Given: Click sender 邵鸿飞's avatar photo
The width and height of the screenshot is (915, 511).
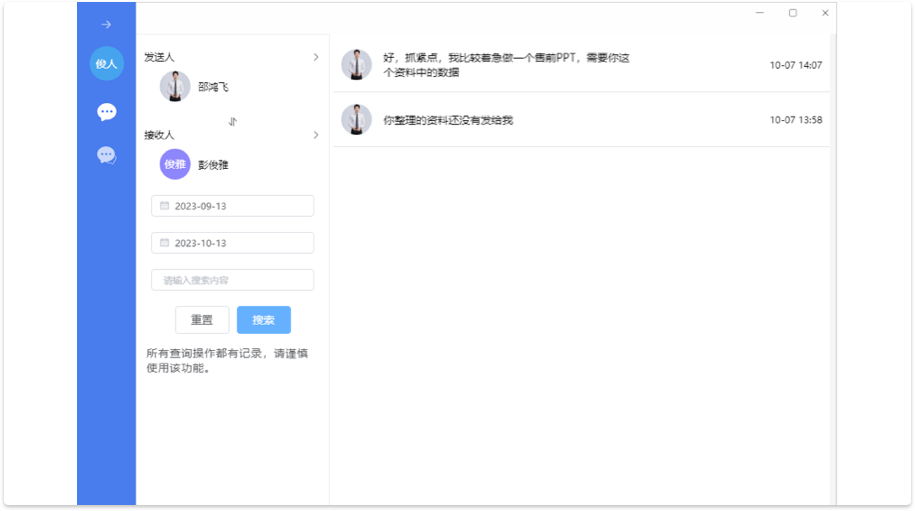Looking at the screenshot, I should click(x=175, y=87).
